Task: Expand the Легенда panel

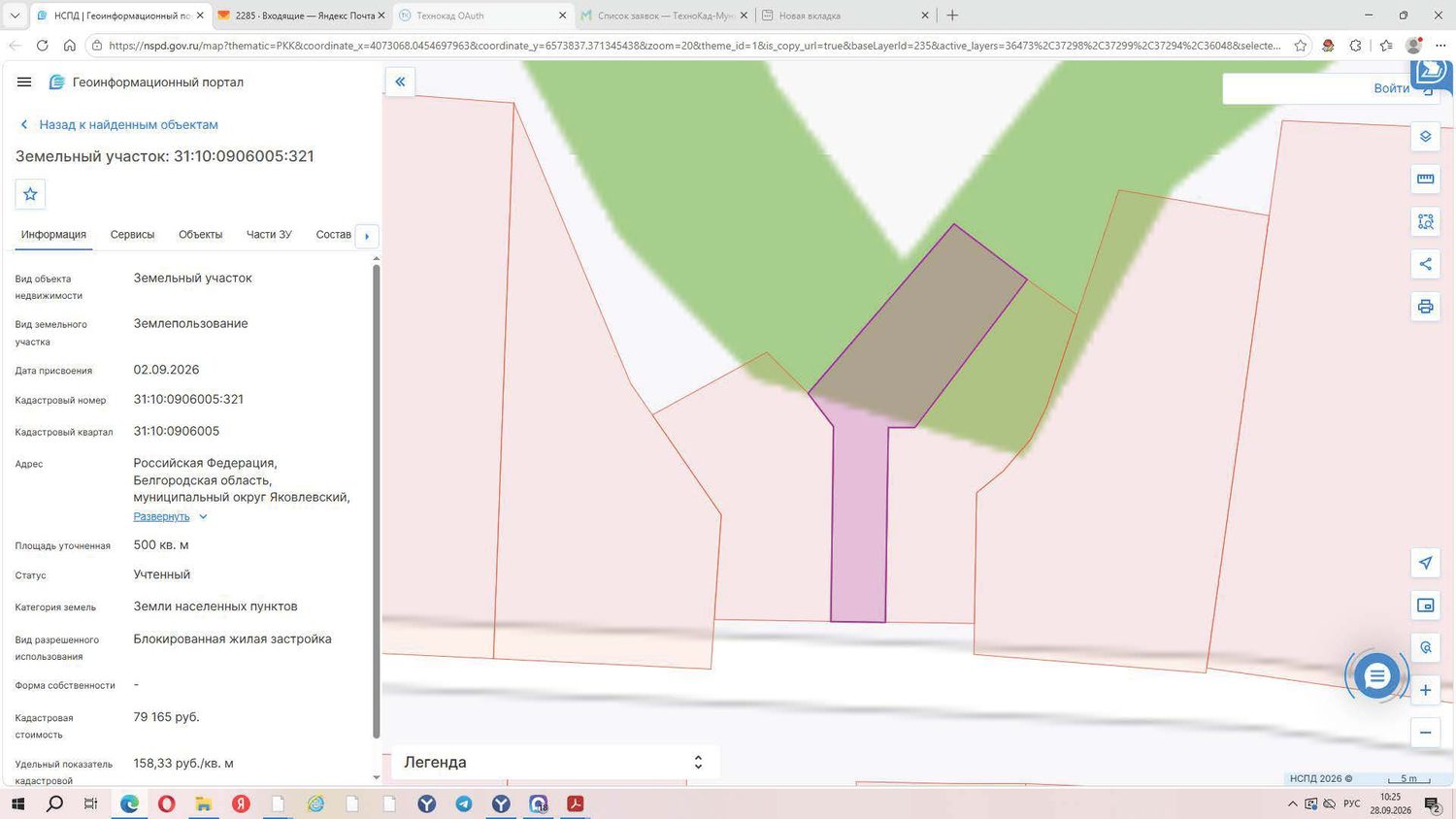Action: coord(697,763)
